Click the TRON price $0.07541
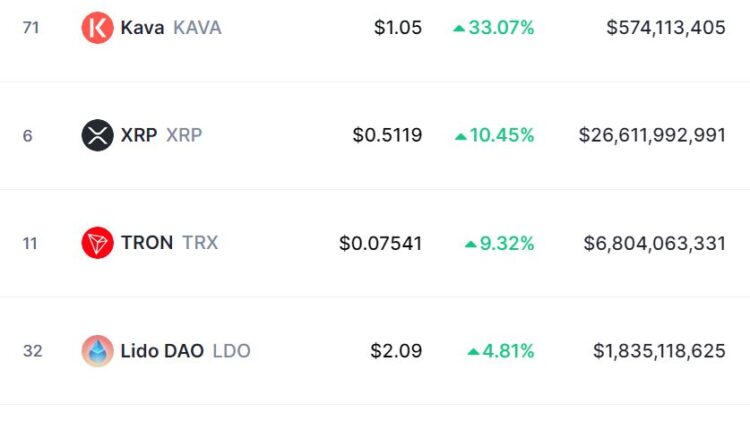750x430 pixels. pyautogui.click(x=380, y=243)
